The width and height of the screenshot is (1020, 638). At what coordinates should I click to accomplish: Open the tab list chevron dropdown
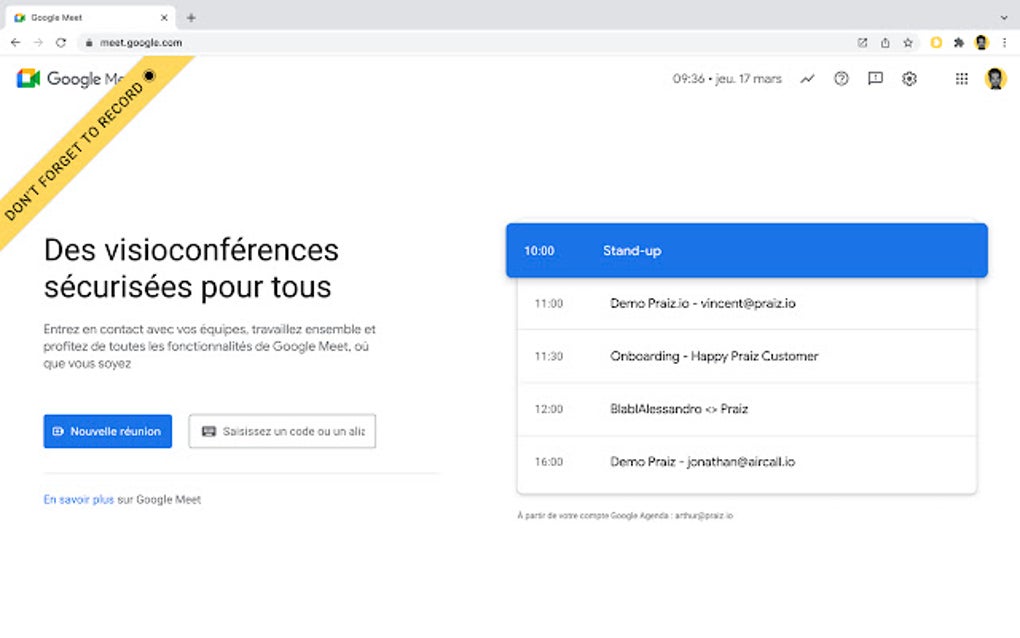(x=1003, y=17)
